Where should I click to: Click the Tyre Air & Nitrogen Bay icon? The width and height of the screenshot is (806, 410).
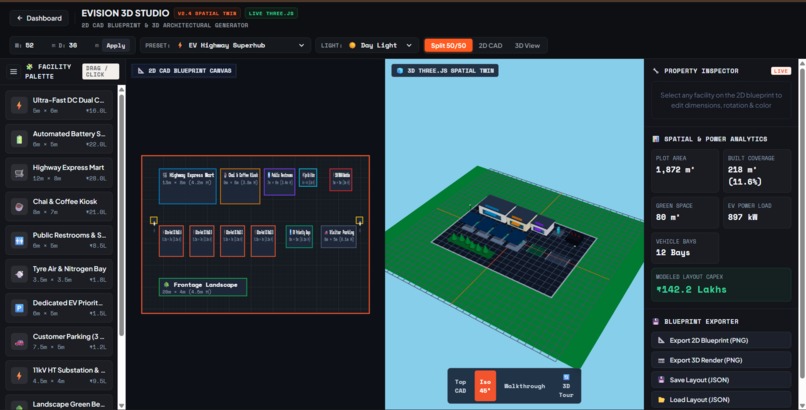[x=20, y=274]
